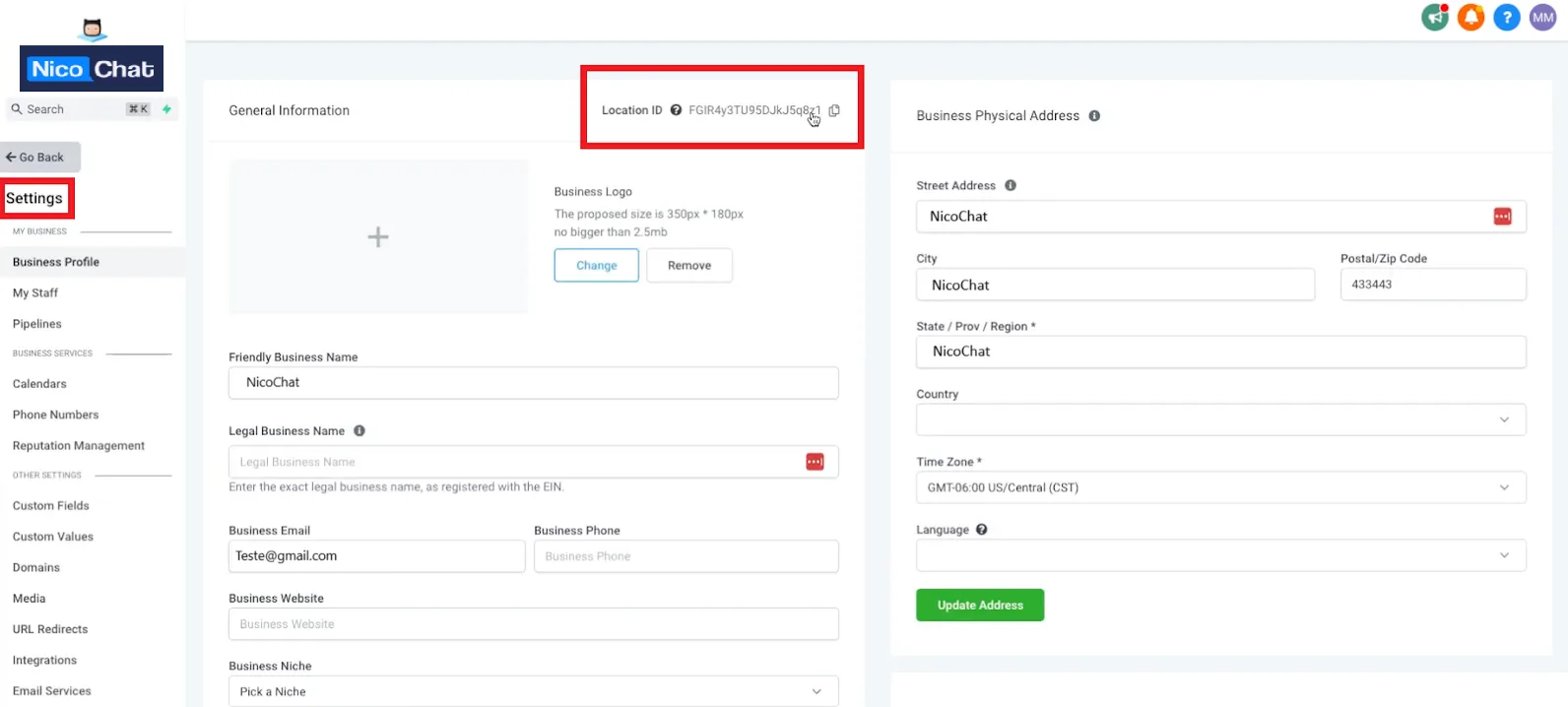Click the plus icon to upload logo

coord(378,236)
